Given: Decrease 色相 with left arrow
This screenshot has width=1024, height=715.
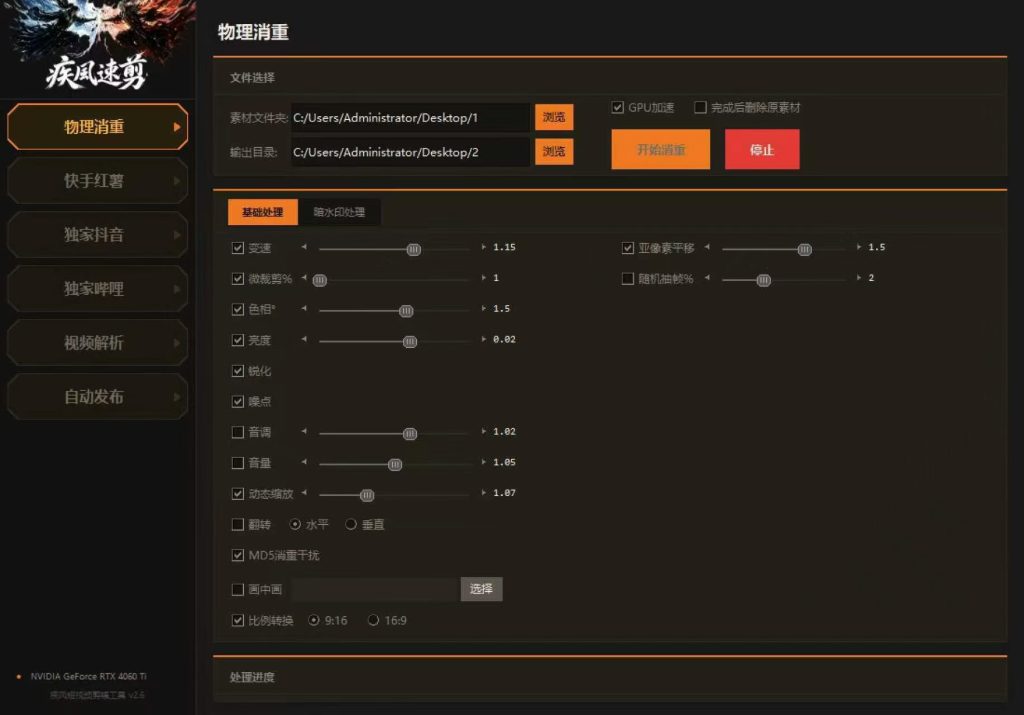Looking at the screenshot, I should tap(304, 308).
